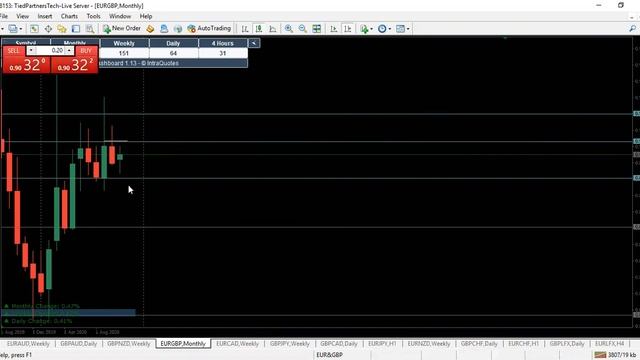The image size is (640, 360).
Task: Select the EURGBP,Monthly chart tab
Action: point(183,344)
